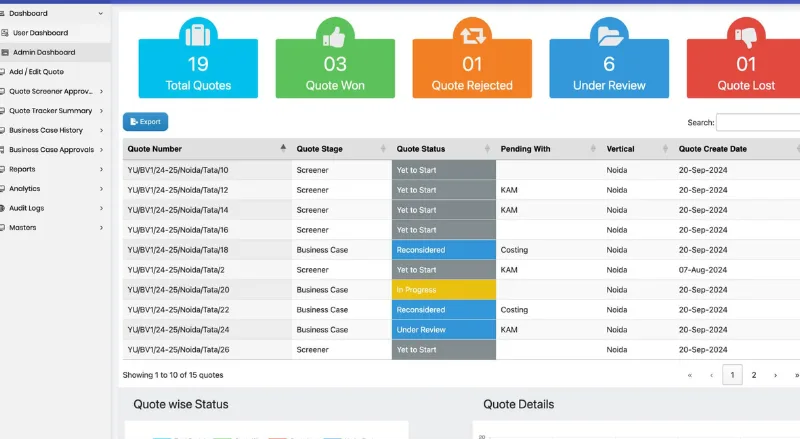This screenshot has height=439, width=800.
Task: Click the Admin Dashboard sidebar icon
Action: 5,52
